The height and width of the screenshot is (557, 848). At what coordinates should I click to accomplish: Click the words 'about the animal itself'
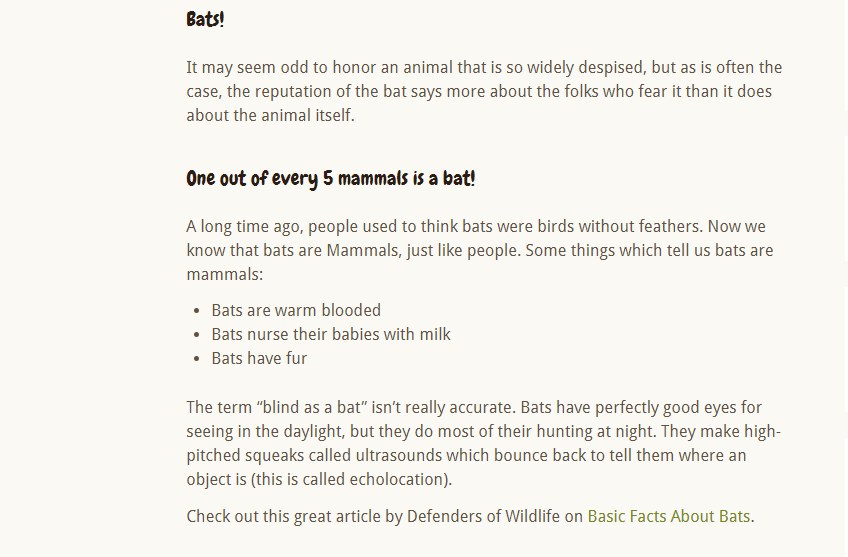click(269, 116)
